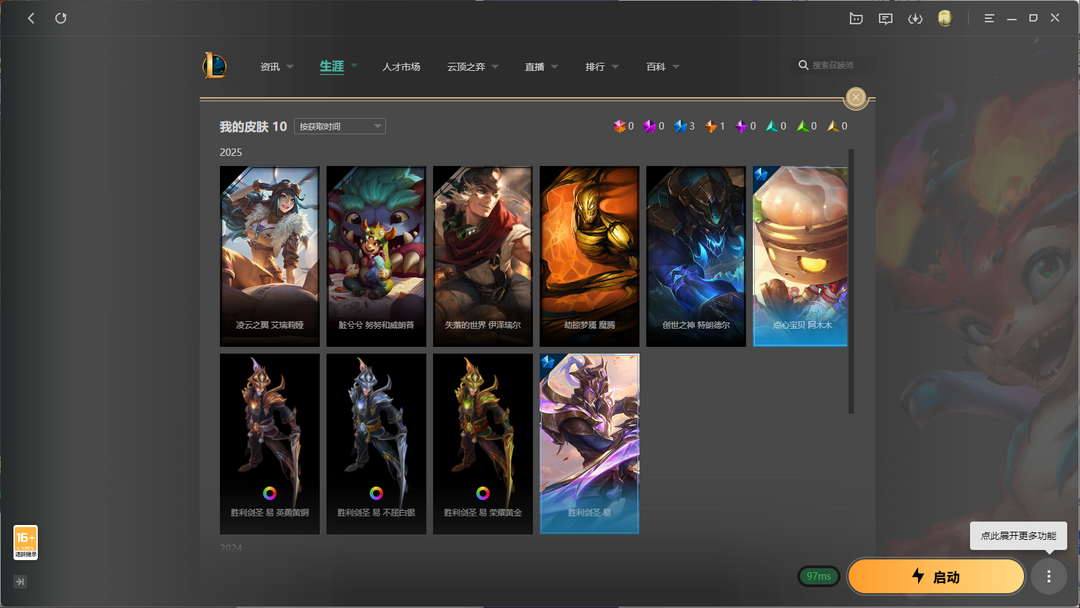Go back with the left arrow icon
1080x608 pixels.
click(31, 19)
